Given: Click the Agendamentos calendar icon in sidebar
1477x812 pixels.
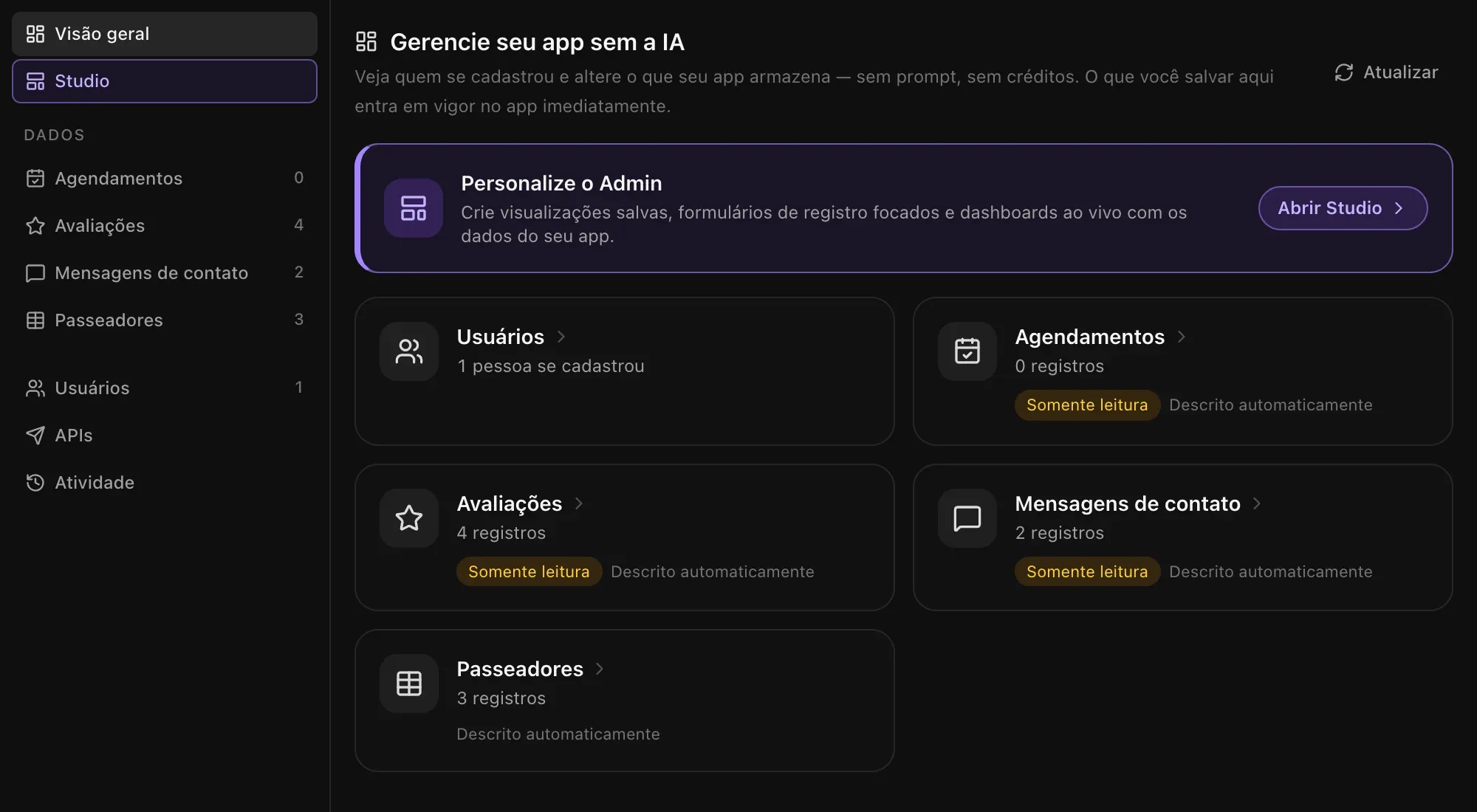Looking at the screenshot, I should pos(35,179).
